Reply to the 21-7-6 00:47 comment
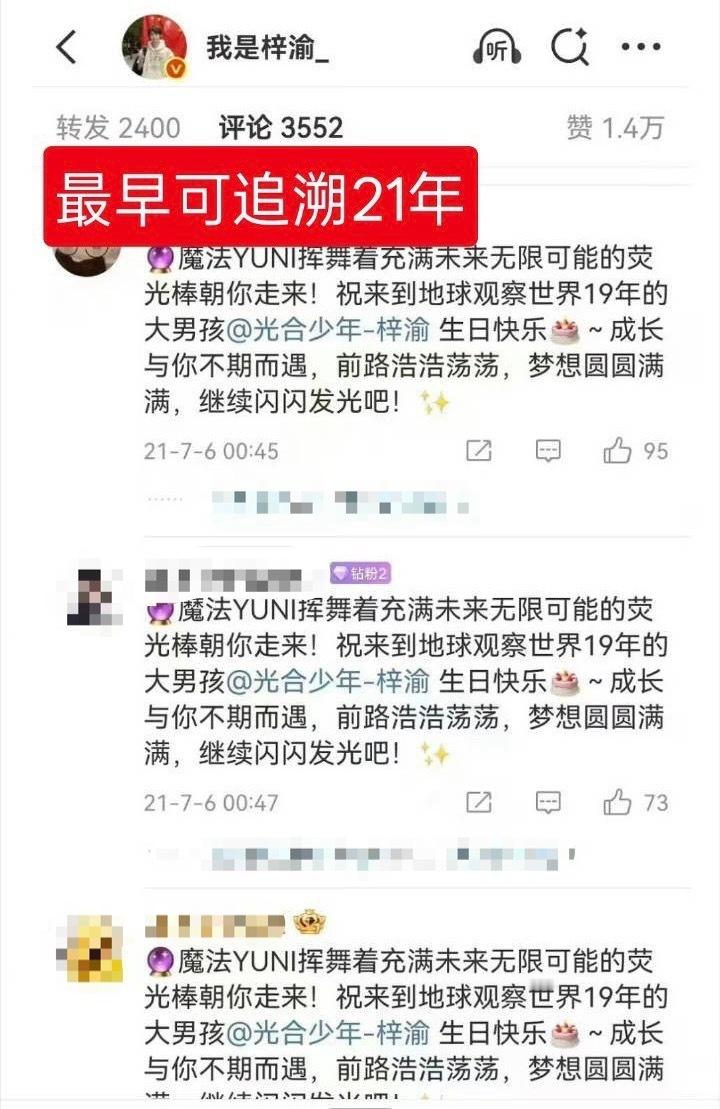Image resolution: width=720 pixels, height=1109 pixels. point(548,803)
